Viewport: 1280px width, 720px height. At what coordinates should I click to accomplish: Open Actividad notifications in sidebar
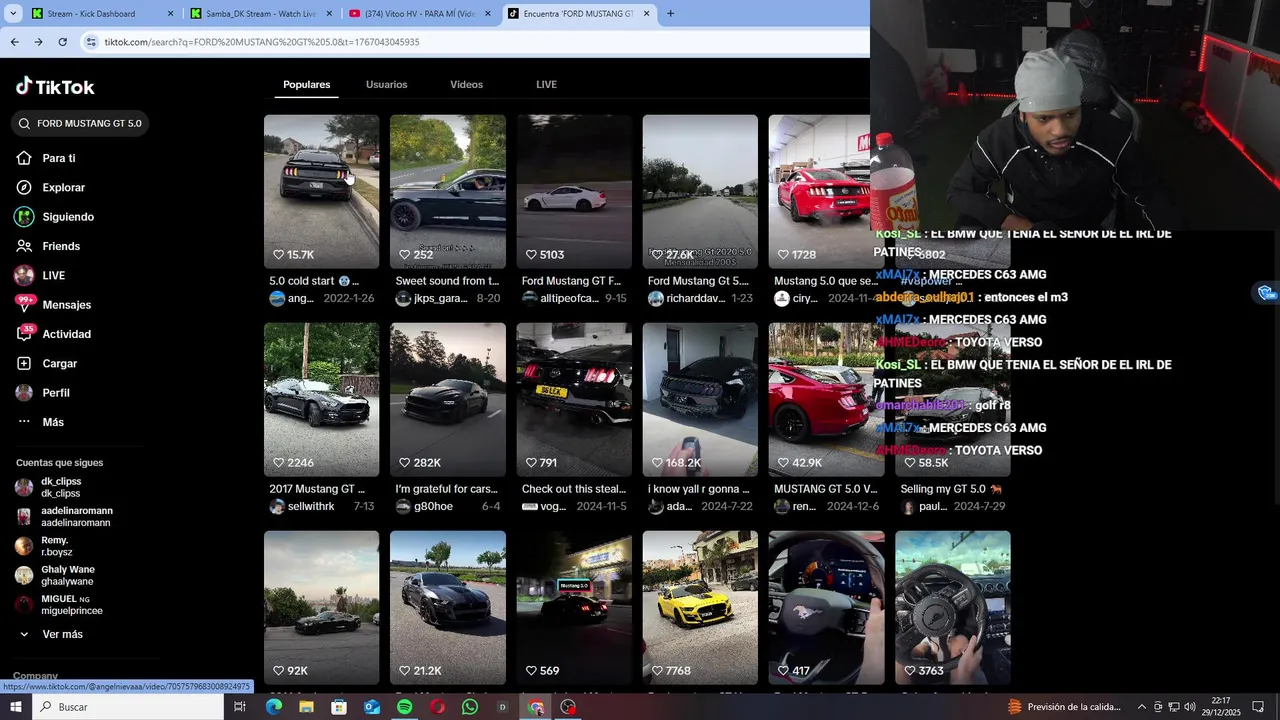click(x=54, y=334)
